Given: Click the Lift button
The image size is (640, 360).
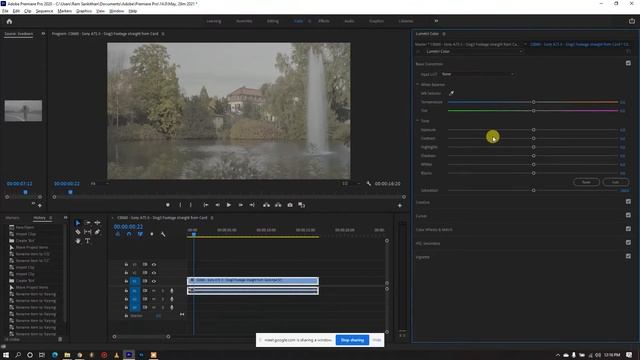Looking at the screenshot, I should 267,205.
